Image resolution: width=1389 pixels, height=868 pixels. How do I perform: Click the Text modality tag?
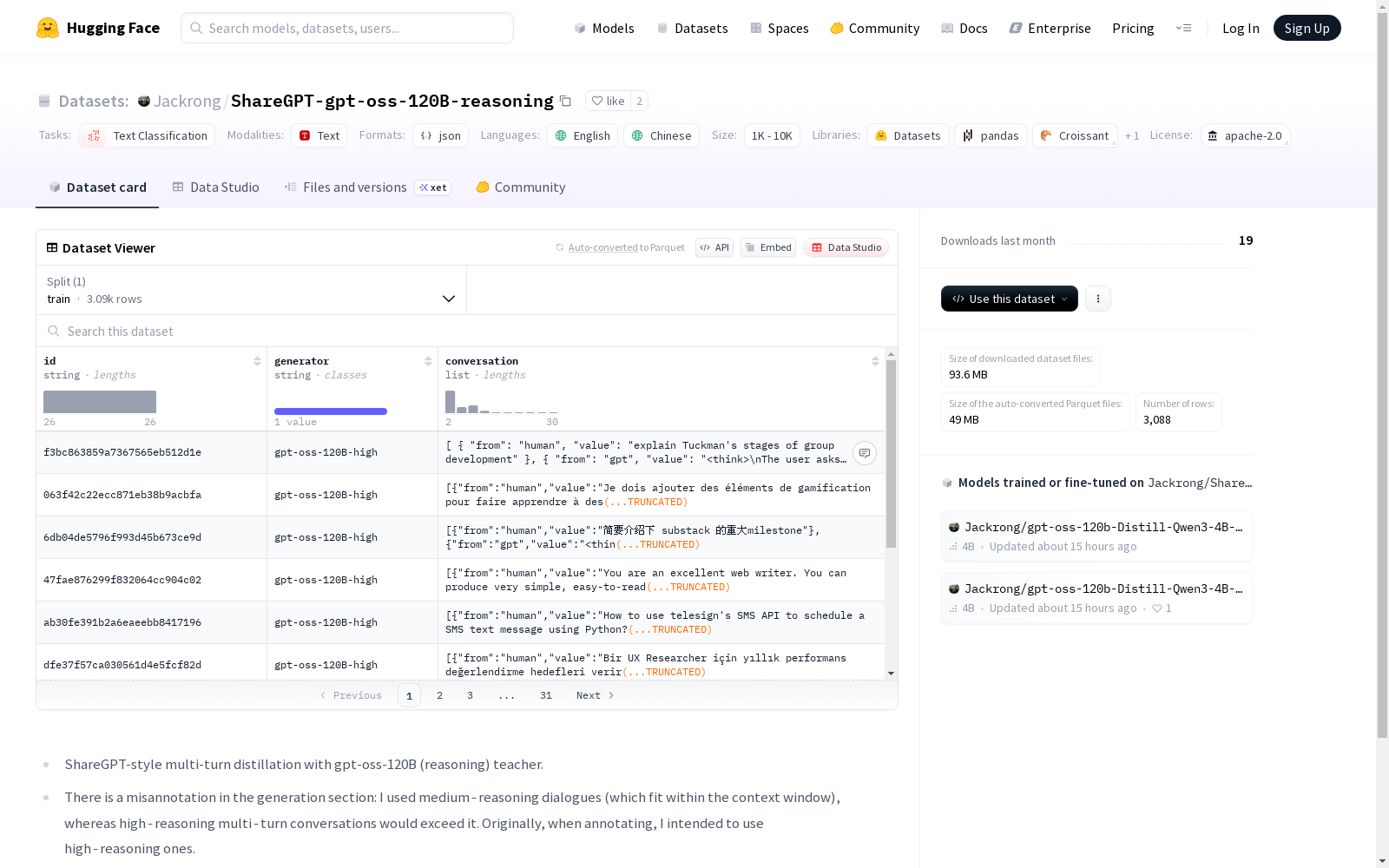[319, 135]
